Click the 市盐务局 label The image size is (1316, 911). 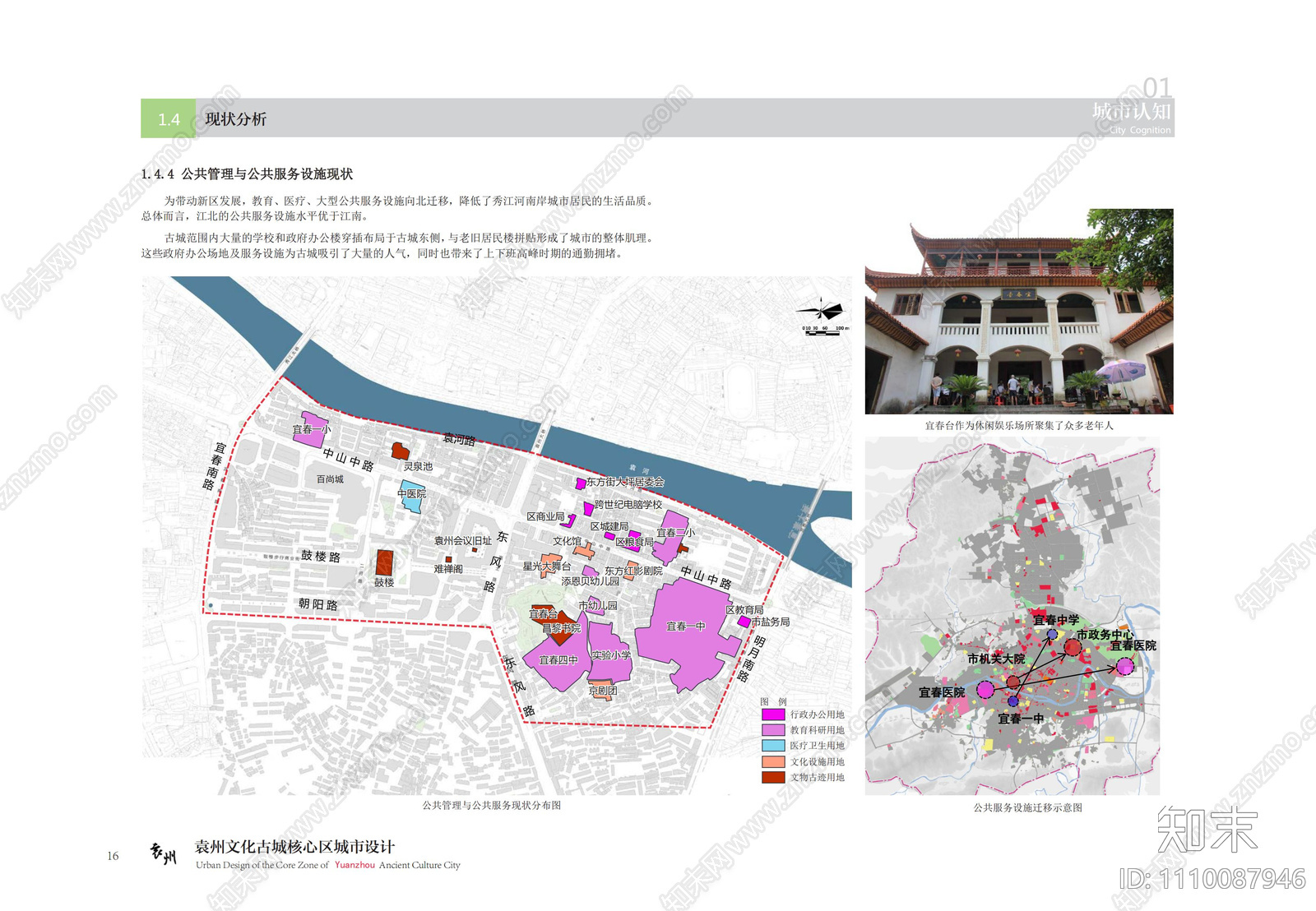point(771,622)
